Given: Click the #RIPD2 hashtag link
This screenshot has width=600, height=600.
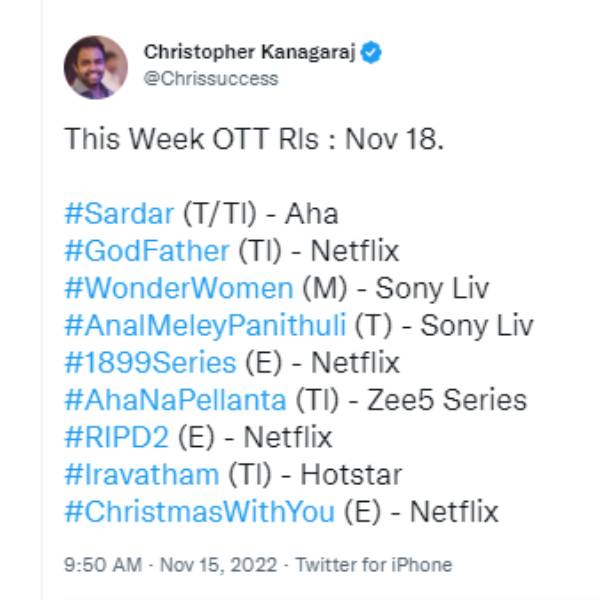Looking at the screenshot, I should tap(120, 437).
